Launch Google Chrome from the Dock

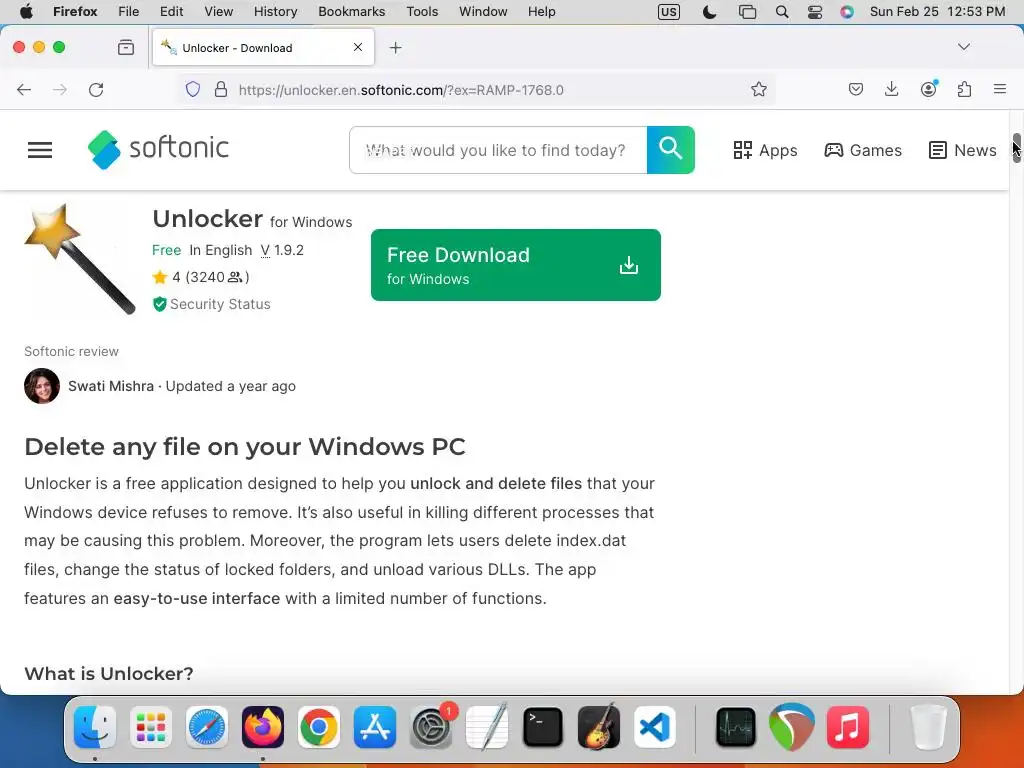[319, 727]
